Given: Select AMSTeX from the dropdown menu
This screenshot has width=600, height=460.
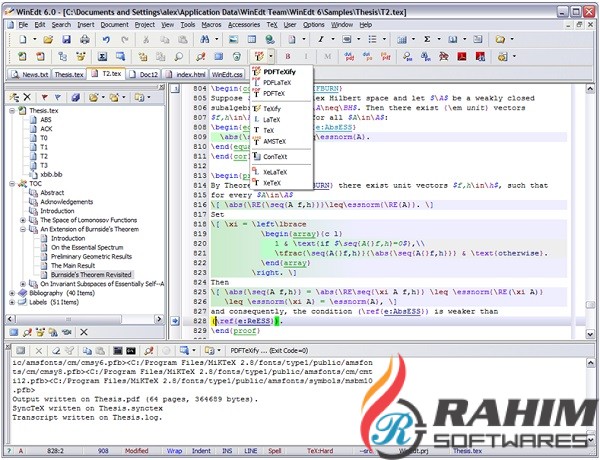Looking at the screenshot, I should pyautogui.click(x=274, y=142).
